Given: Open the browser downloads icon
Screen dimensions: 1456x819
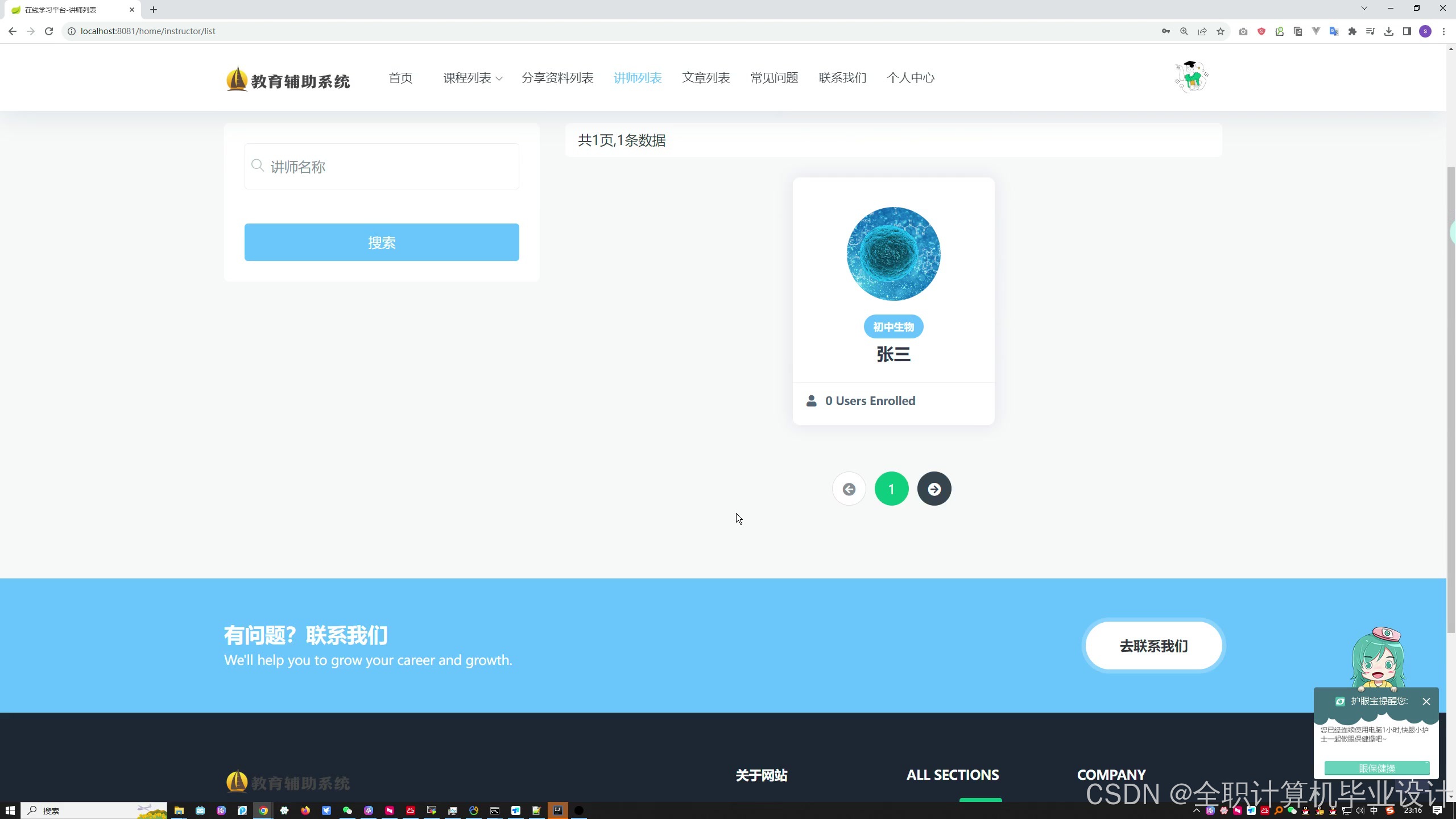Looking at the screenshot, I should [1389, 31].
